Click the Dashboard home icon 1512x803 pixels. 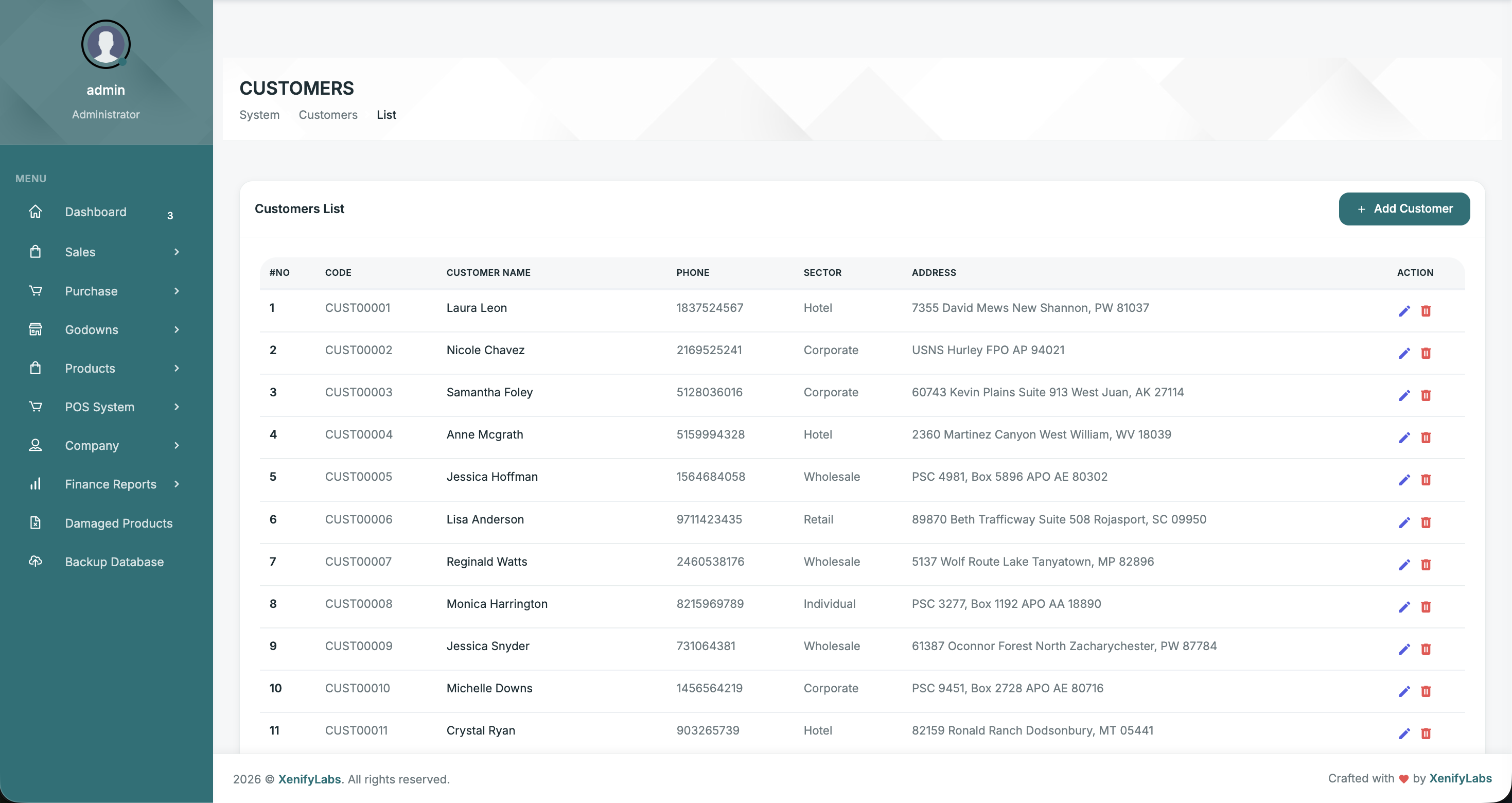(35, 212)
